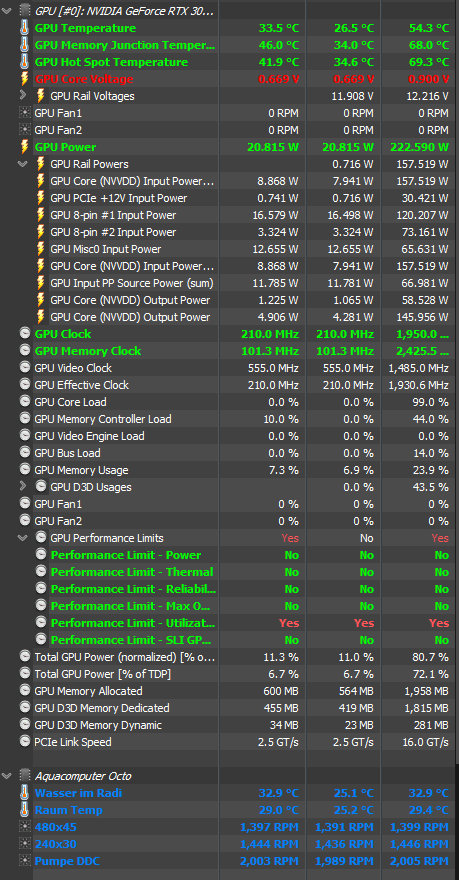459x880 pixels.
Task: Click the 99.0 % GPU Core Load maximum
Action: [x=430, y=402]
